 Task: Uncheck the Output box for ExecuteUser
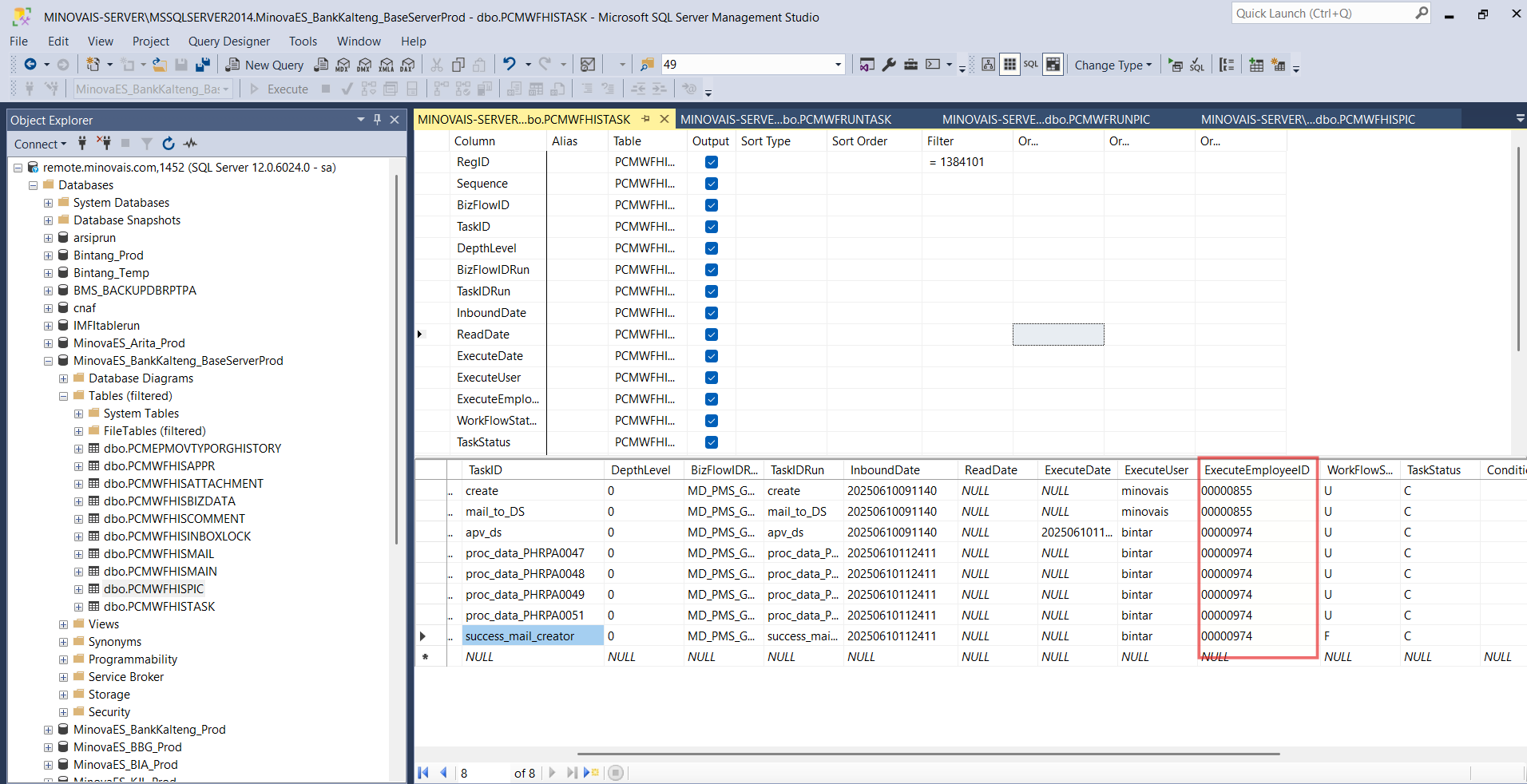712,378
